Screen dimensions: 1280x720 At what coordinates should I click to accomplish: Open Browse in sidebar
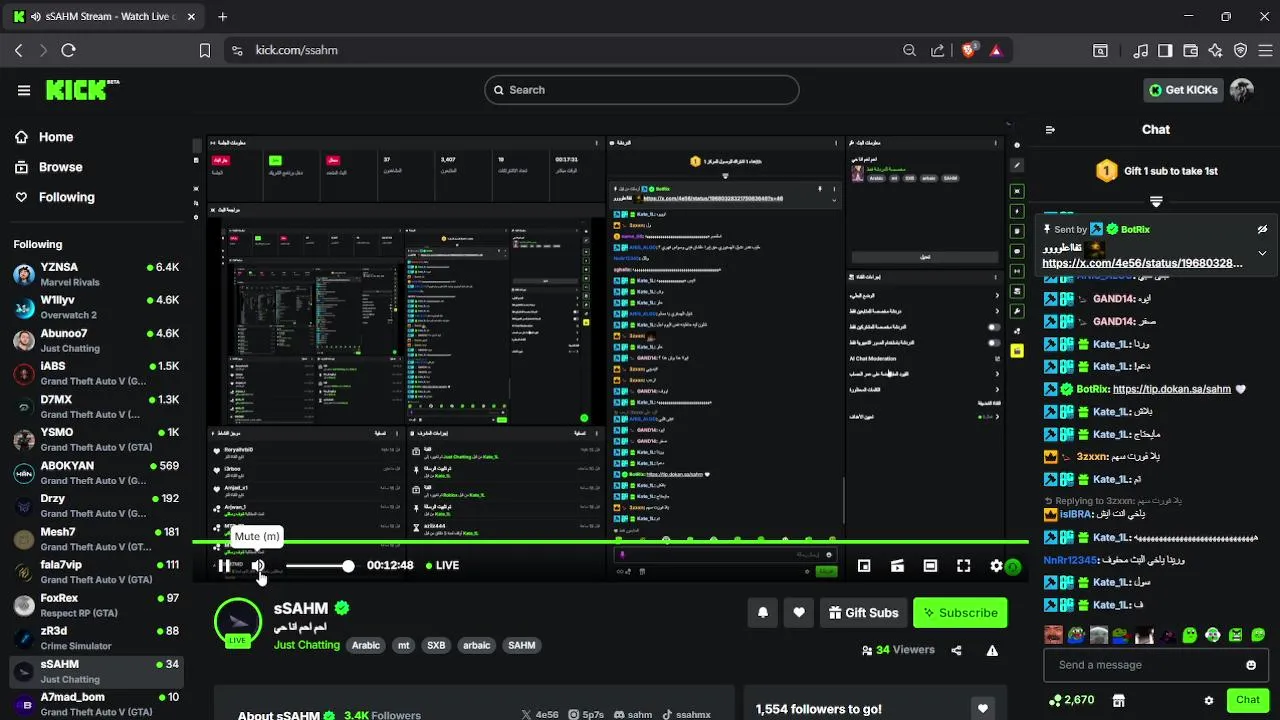(60, 167)
